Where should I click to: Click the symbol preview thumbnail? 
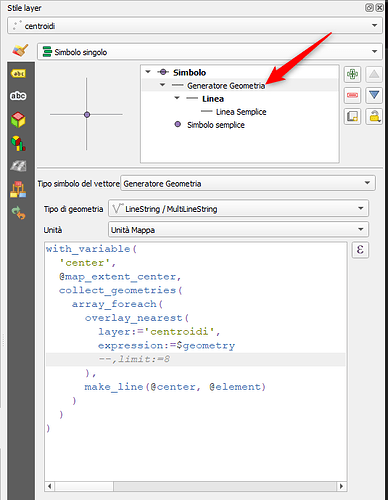pos(87,114)
